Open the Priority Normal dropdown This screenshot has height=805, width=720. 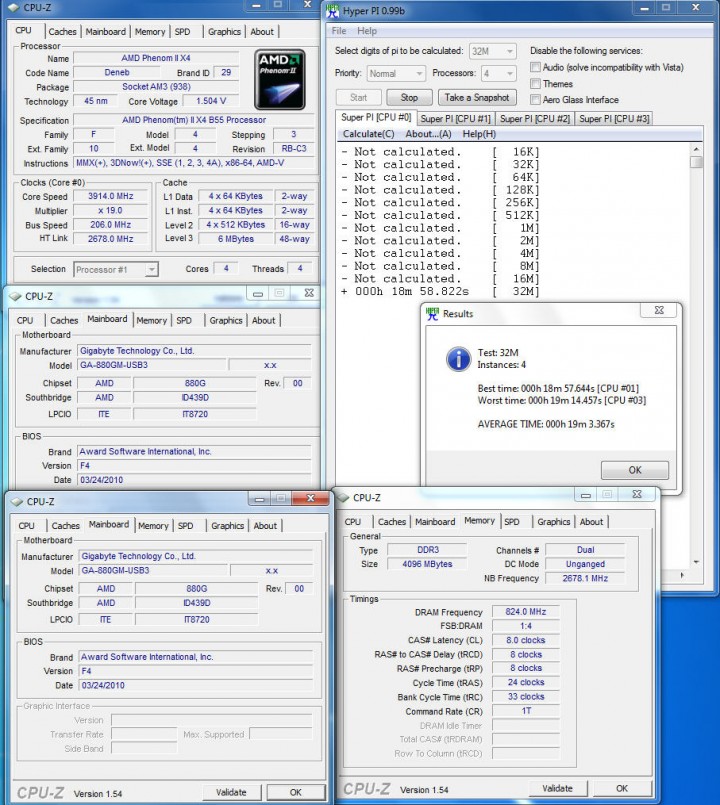click(x=396, y=73)
